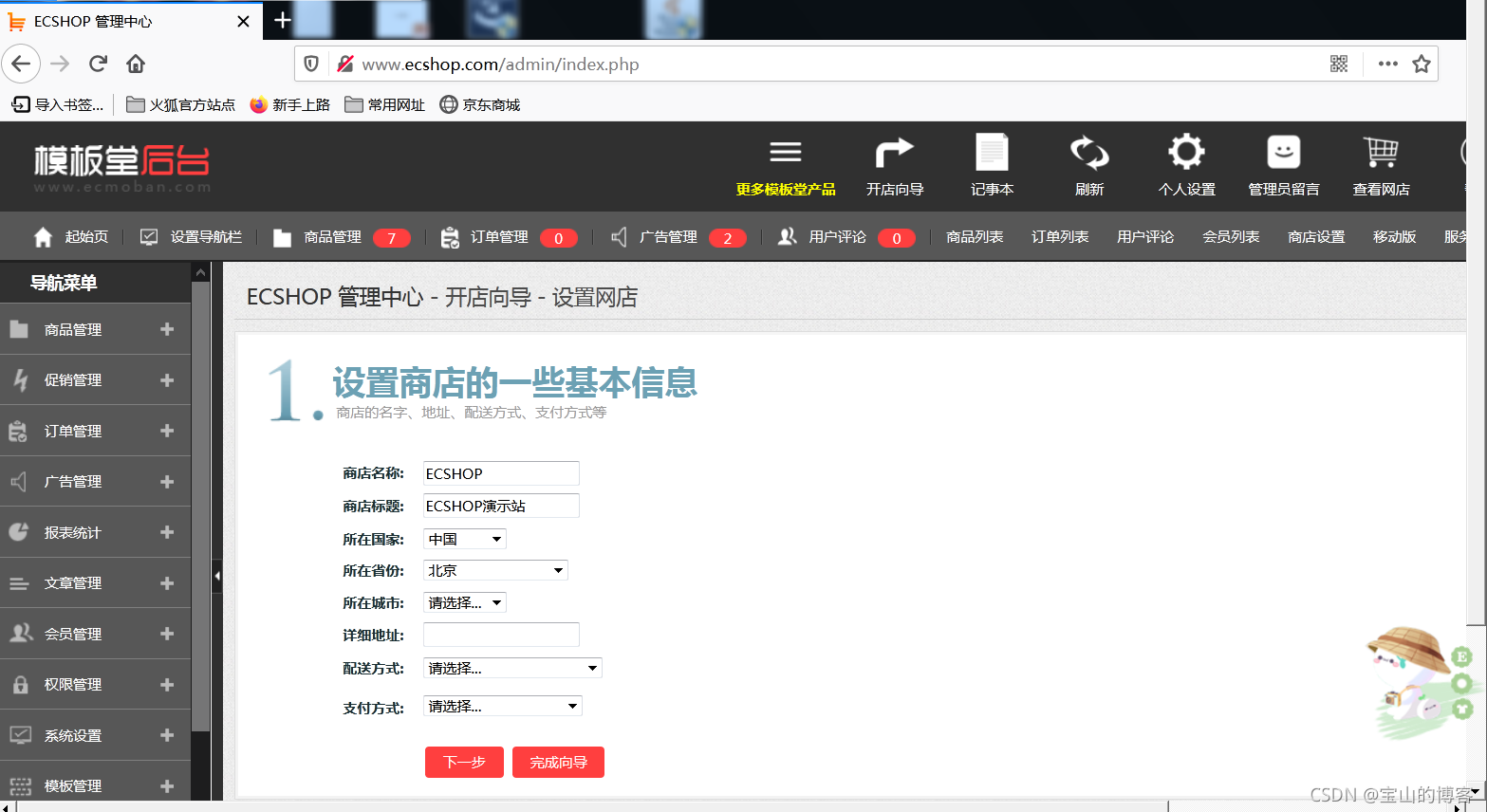1487x812 pixels.
Task: Open the 配送方式 dropdown
Action: pyautogui.click(x=512, y=668)
